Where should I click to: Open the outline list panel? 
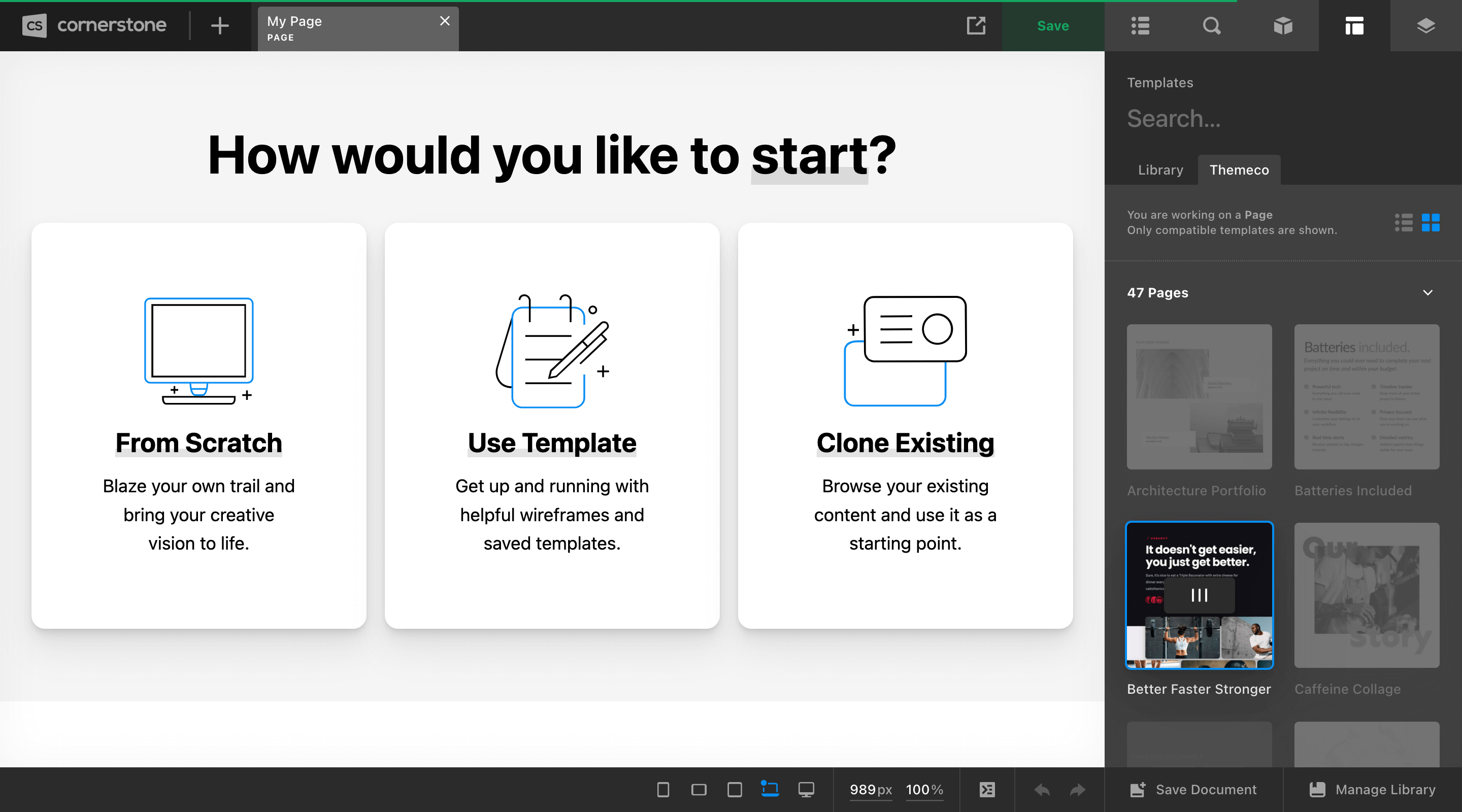[1140, 25]
